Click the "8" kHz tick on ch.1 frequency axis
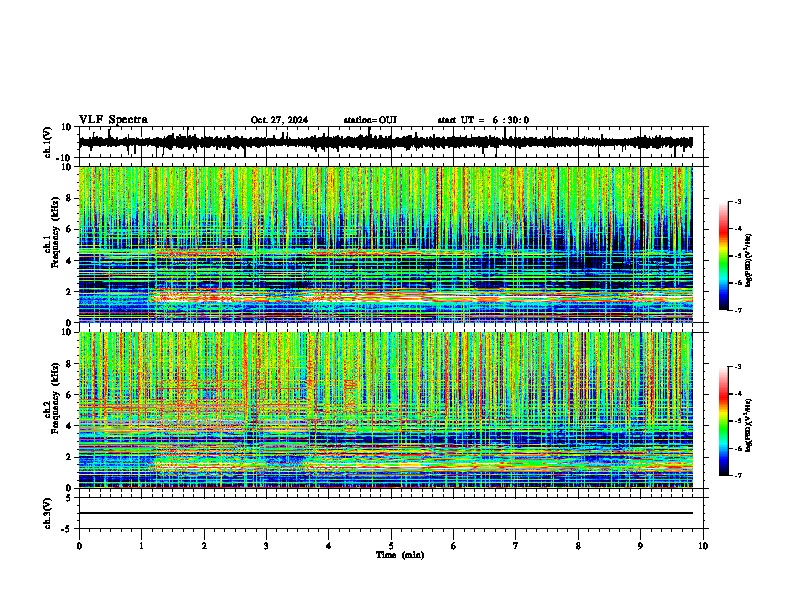 pos(69,198)
